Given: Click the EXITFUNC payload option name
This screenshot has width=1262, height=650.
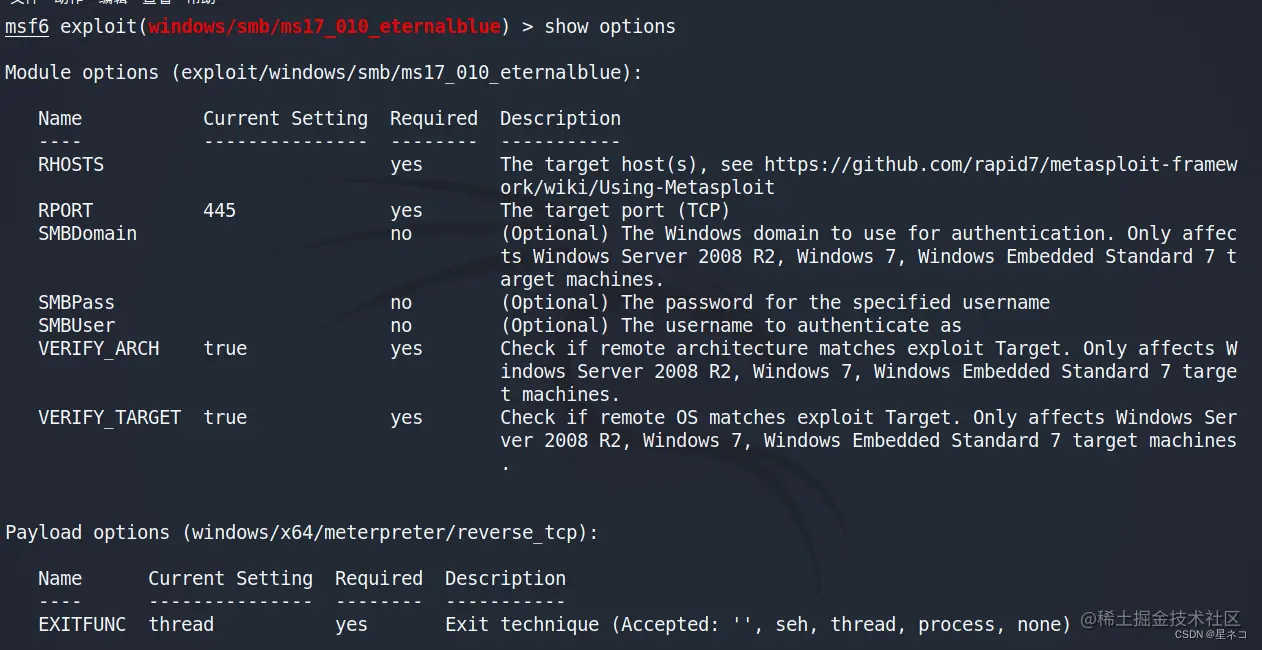Looking at the screenshot, I should (x=82, y=625).
